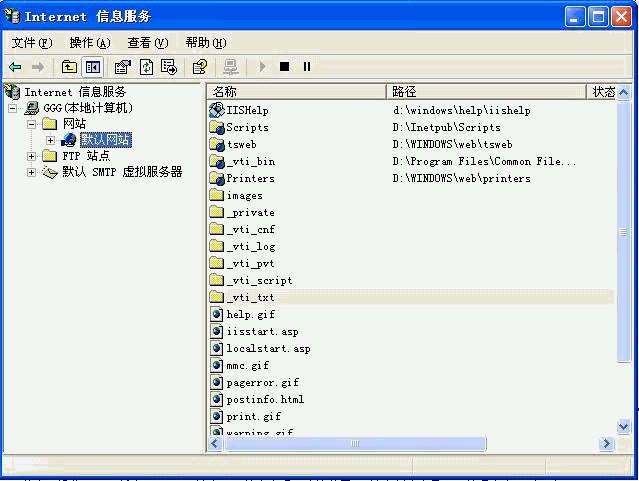Expand the FTP 站点 tree node
Screen dimensions: 639x481
pyautogui.click(x=32, y=156)
